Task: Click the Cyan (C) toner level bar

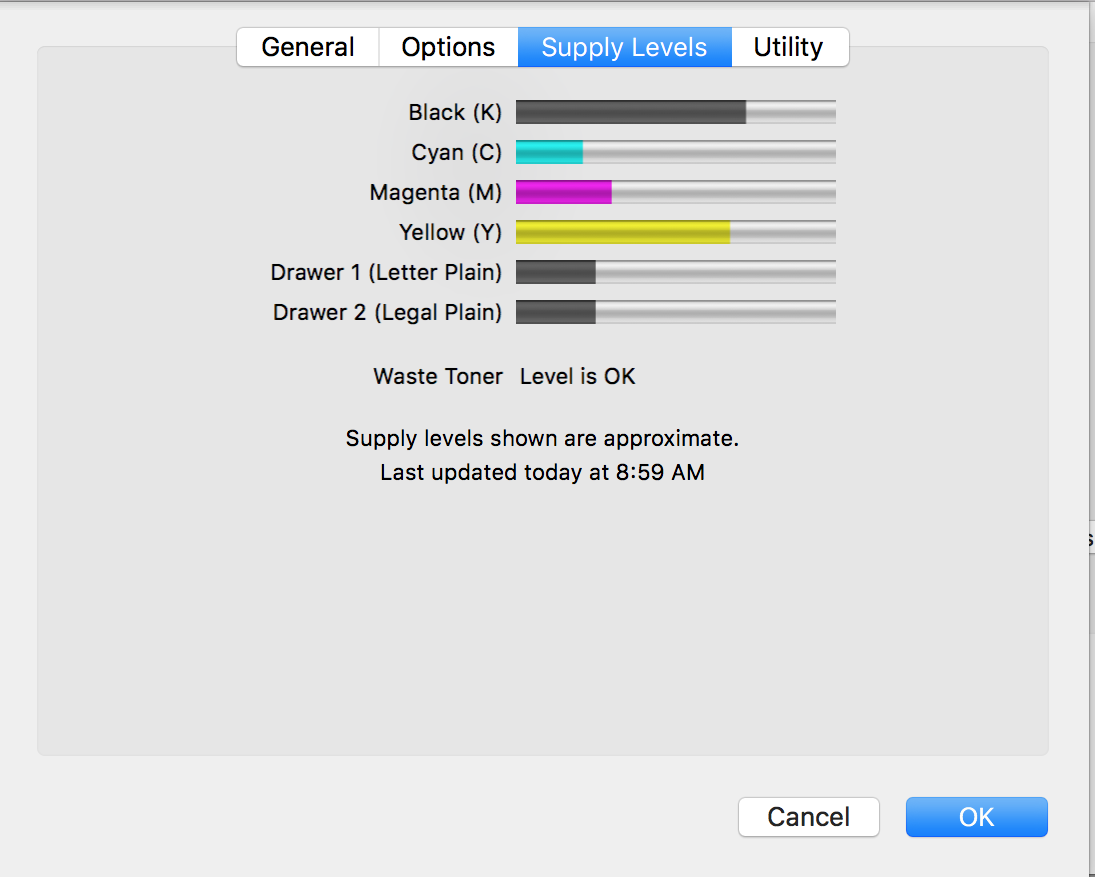Action: tap(675, 152)
